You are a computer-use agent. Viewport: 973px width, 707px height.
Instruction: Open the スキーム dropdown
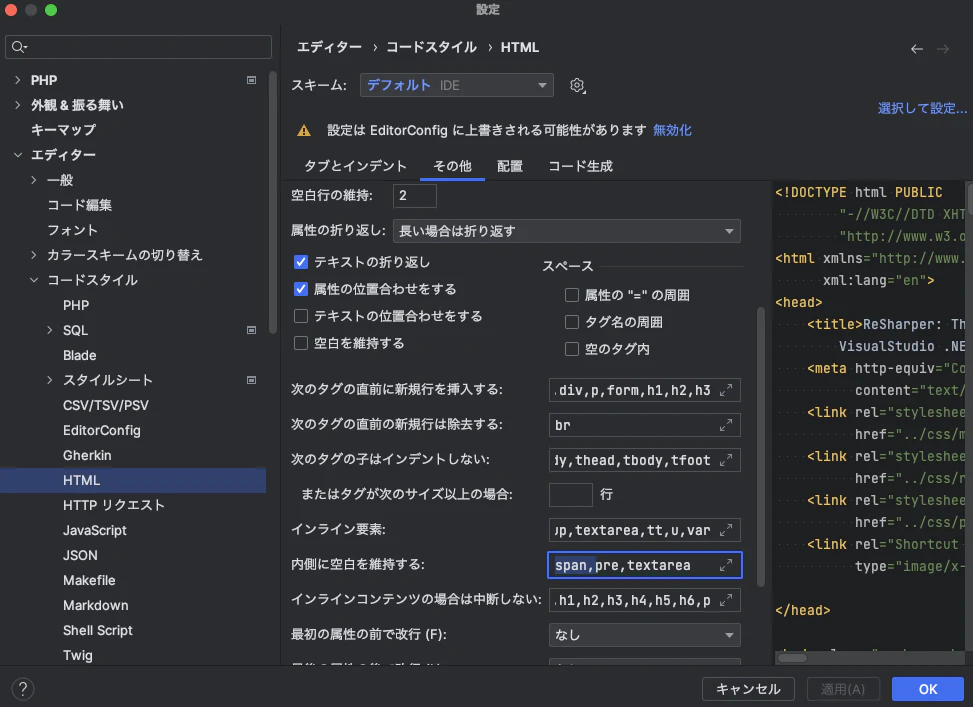(x=457, y=85)
